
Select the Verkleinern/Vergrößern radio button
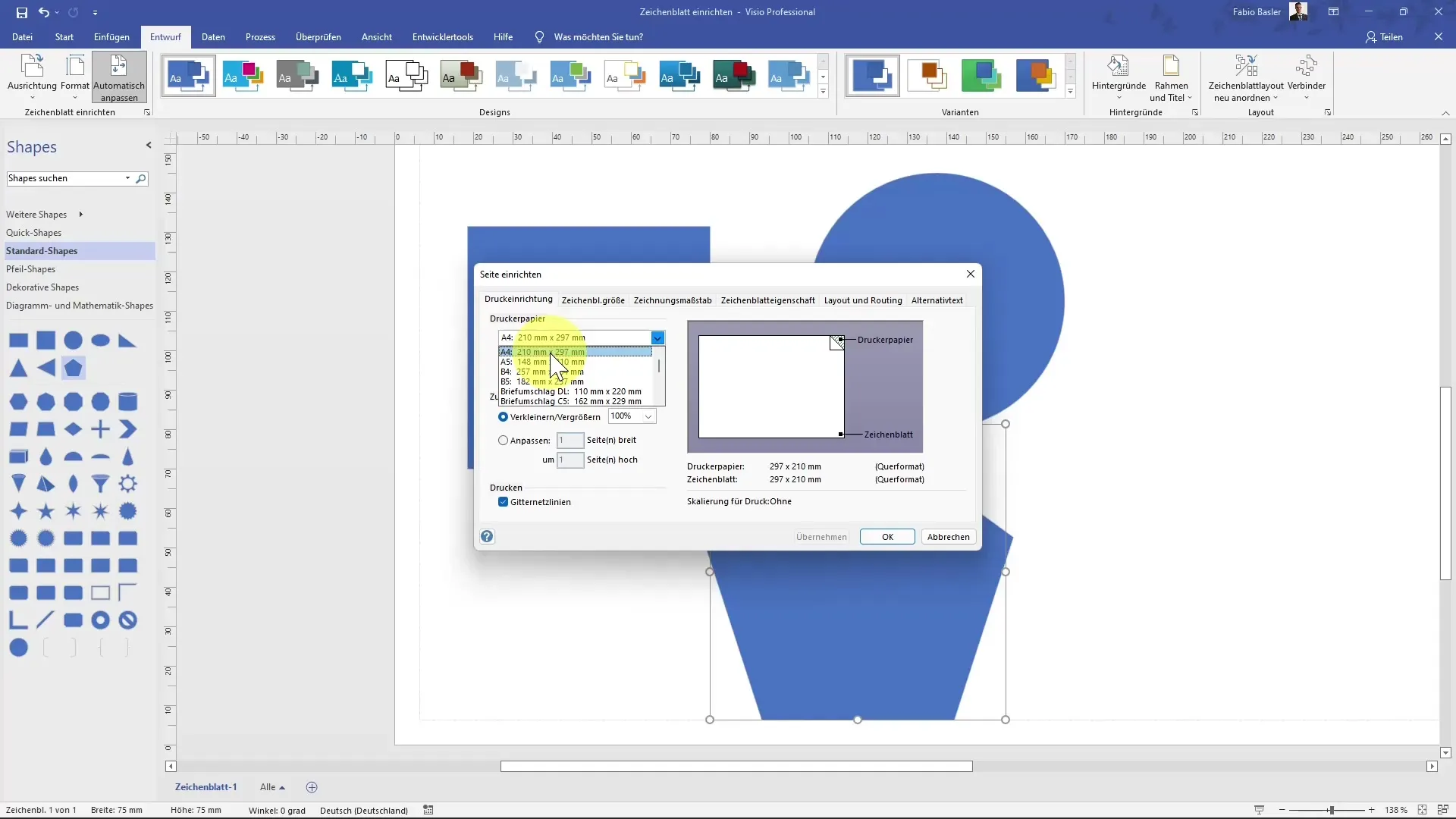pos(503,417)
